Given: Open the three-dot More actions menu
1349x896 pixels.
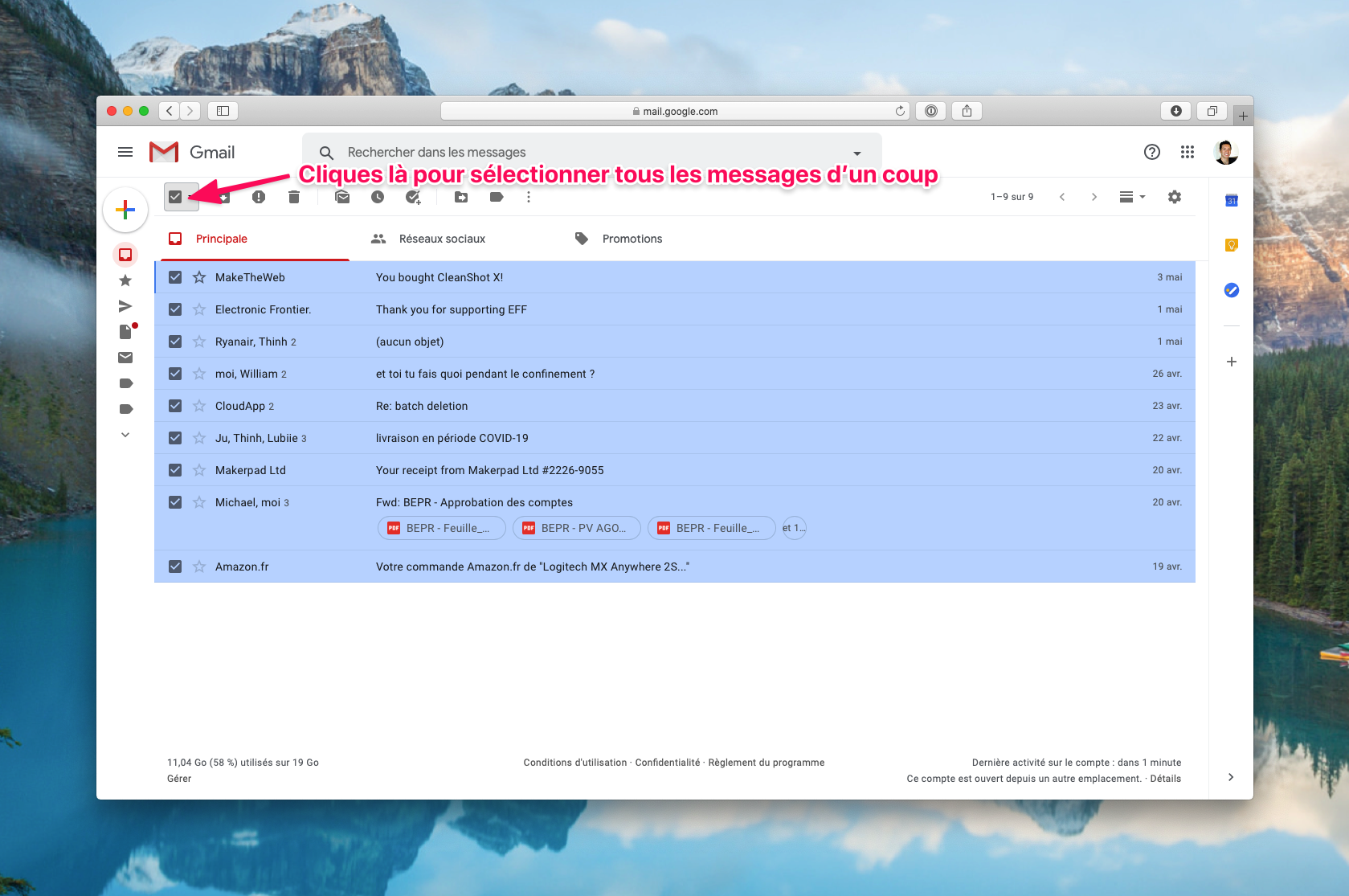Looking at the screenshot, I should (529, 197).
